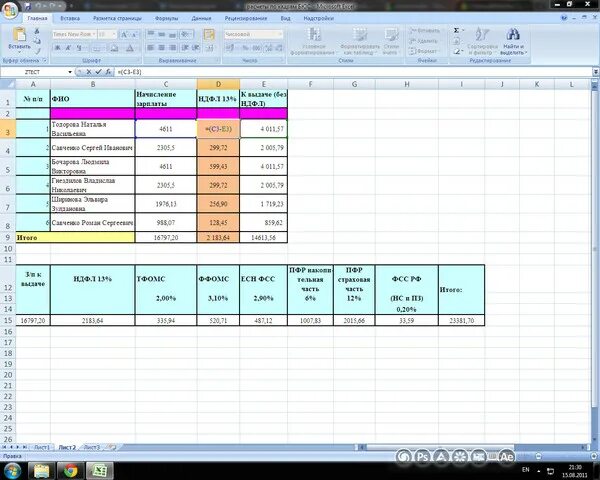
Task: Select column header D
Action: coord(218,84)
